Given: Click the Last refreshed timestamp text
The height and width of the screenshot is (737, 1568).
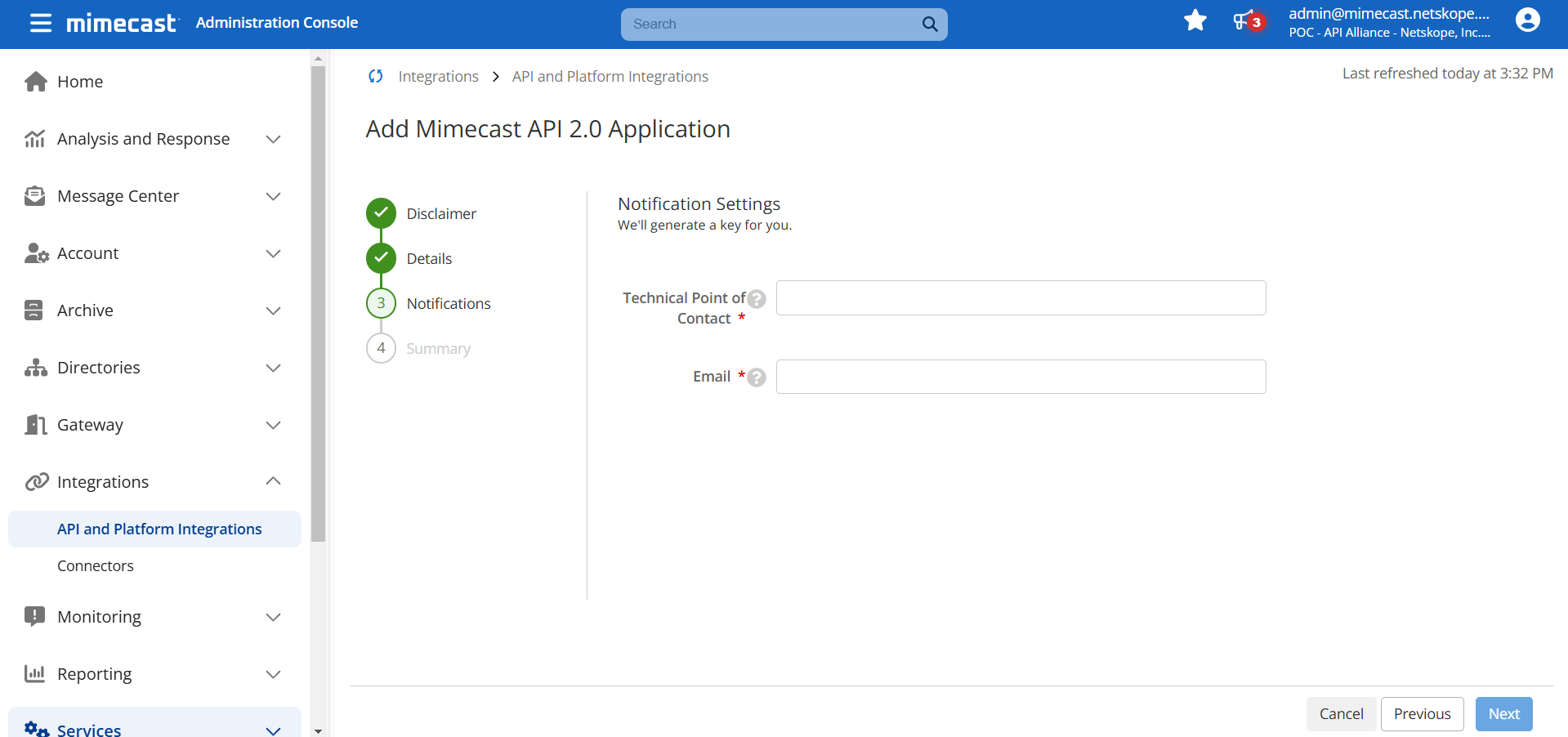Looking at the screenshot, I should click(1447, 73).
